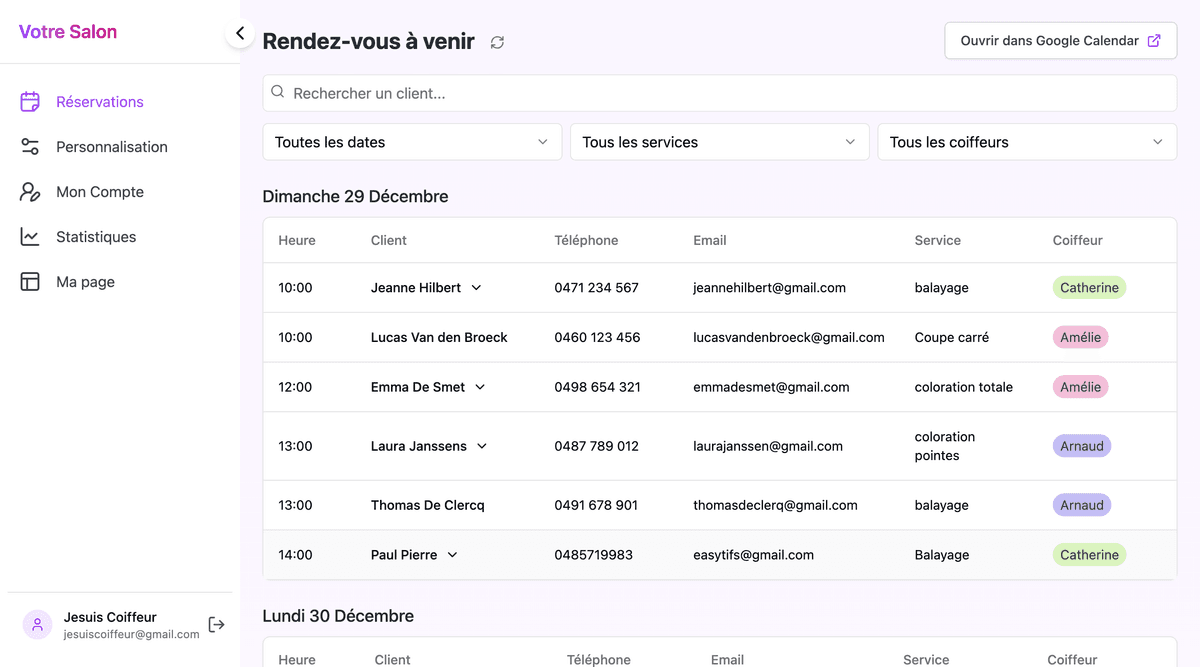Click the refresh icon beside Rendez-vous à venir

(x=497, y=42)
